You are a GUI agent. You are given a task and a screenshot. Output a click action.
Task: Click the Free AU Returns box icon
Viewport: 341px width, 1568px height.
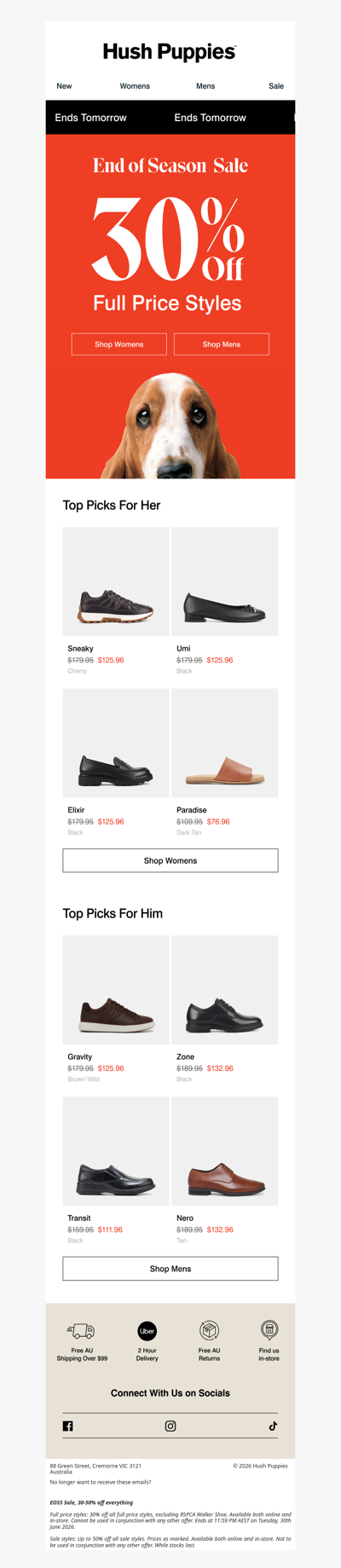pos(210,1330)
